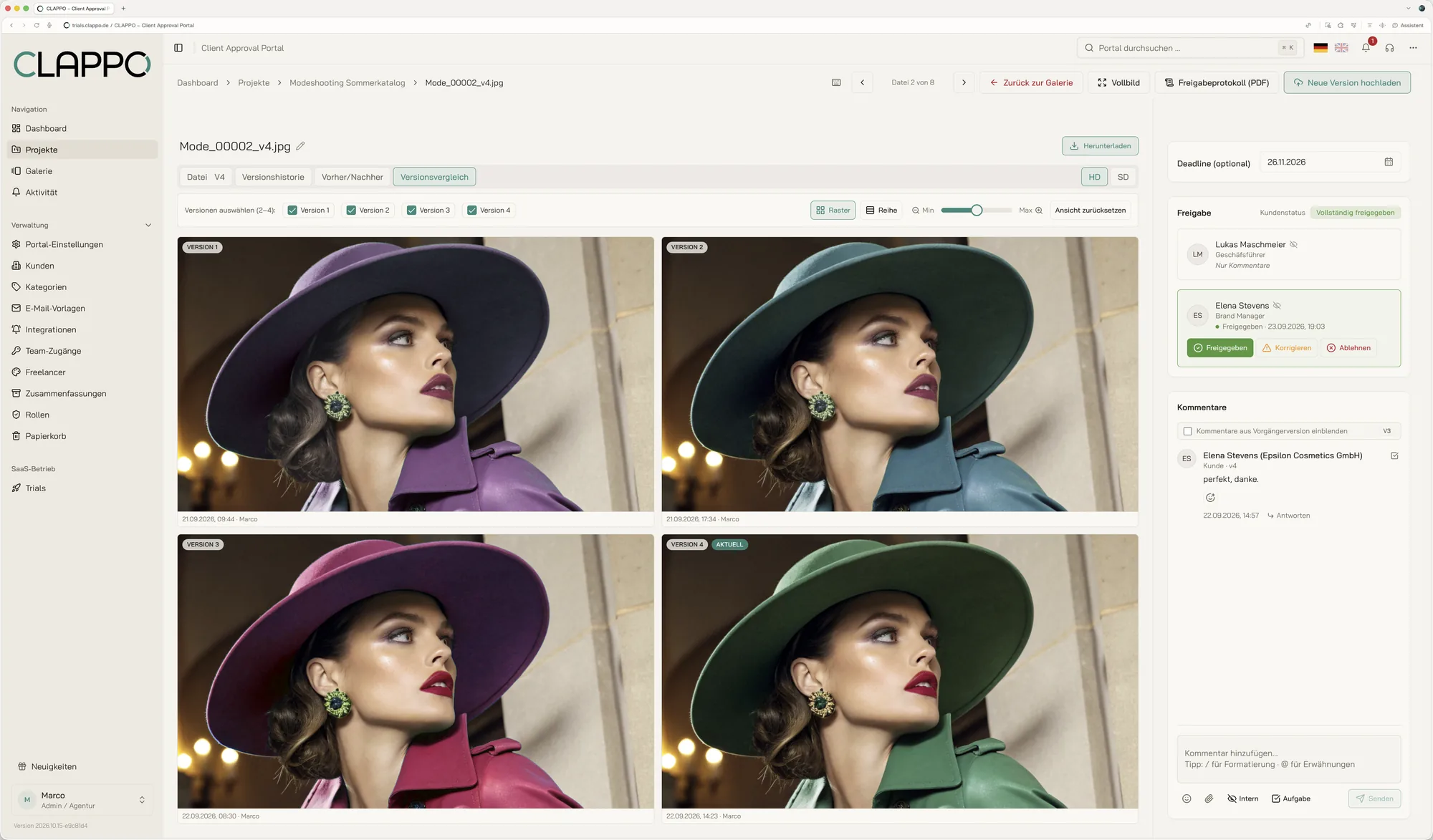Toggle visibility eye next to Lukas Maschmeier
Screen dimensions: 1433x840
click(1294, 245)
